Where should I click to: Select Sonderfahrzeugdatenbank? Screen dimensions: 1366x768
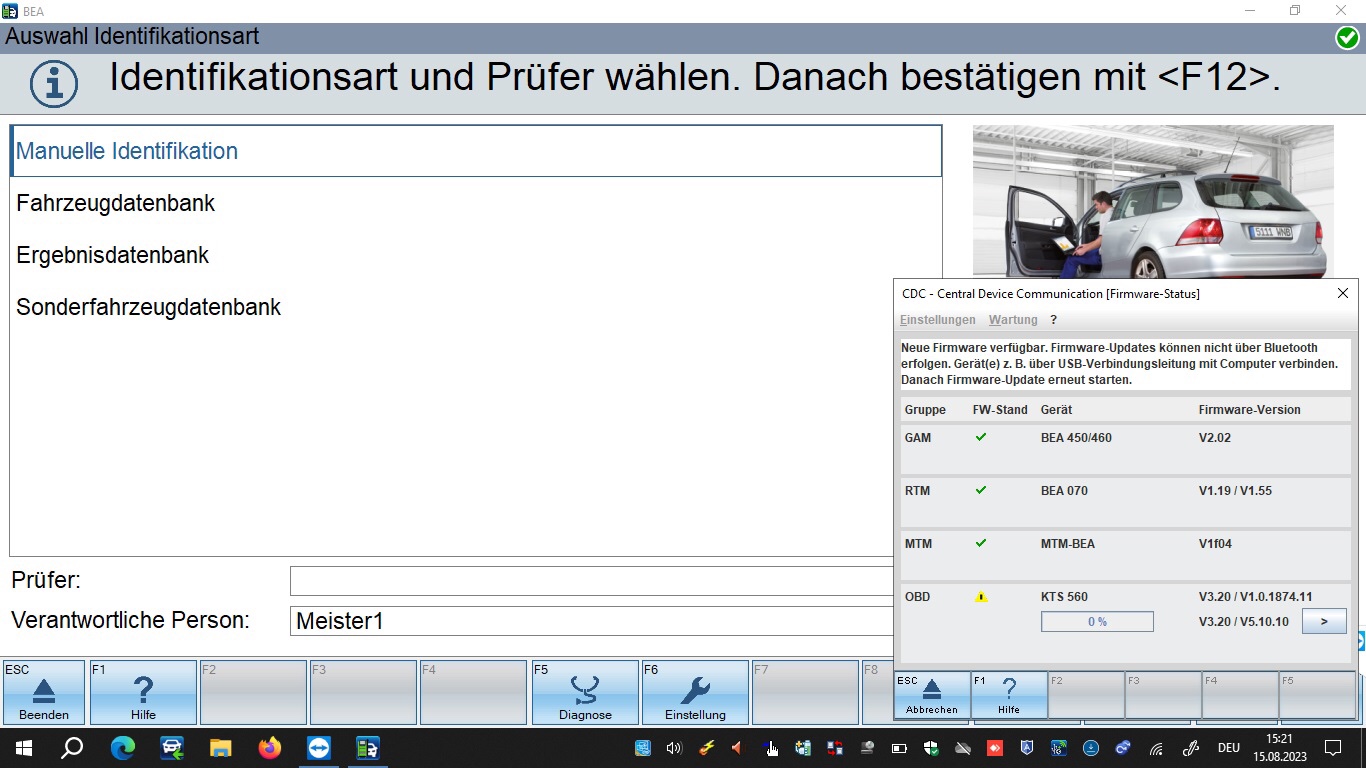pos(476,307)
